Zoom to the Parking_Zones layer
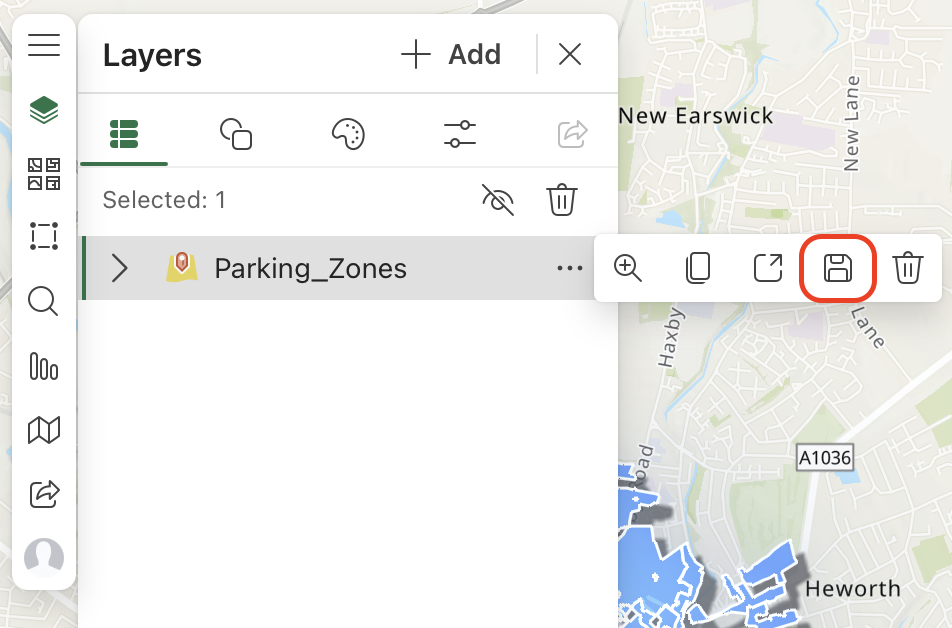 [628, 268]
